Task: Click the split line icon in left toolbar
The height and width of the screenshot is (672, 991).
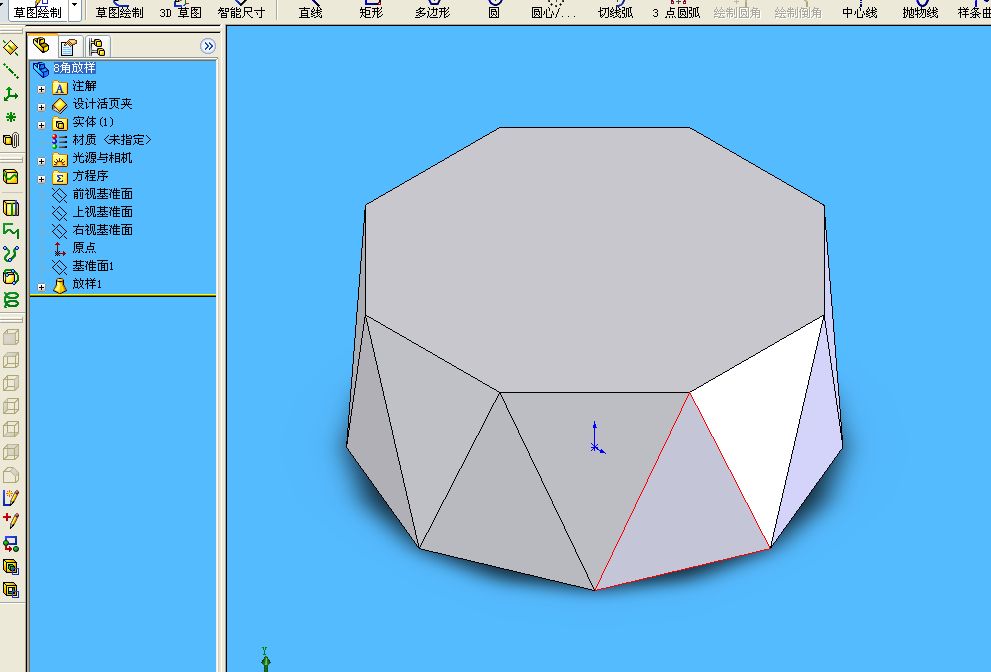Action: (11, 208)
